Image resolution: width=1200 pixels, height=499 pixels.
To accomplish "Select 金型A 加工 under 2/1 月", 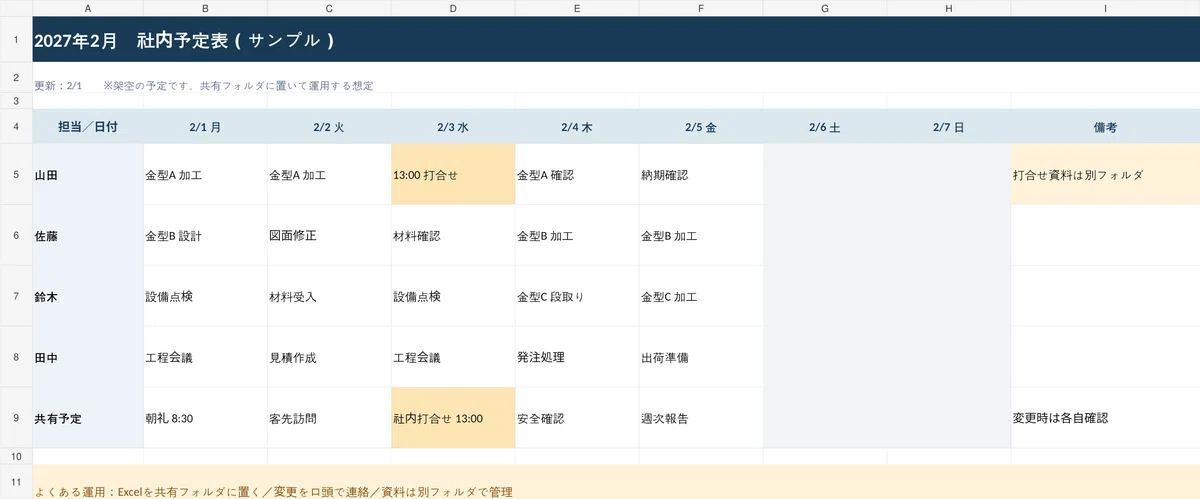I will [206, 175].
